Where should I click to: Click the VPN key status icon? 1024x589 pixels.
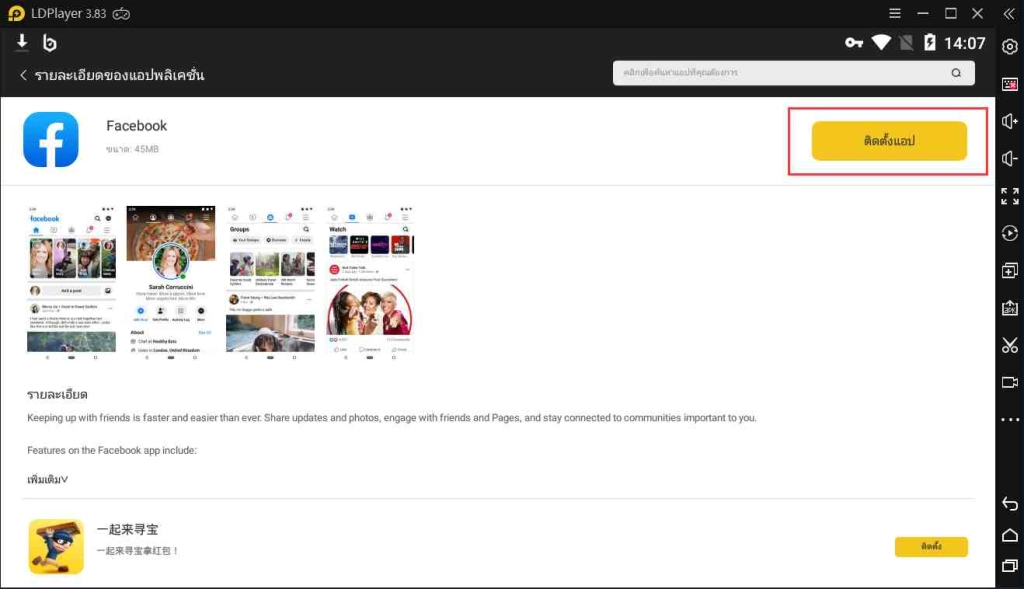point(854,43)
